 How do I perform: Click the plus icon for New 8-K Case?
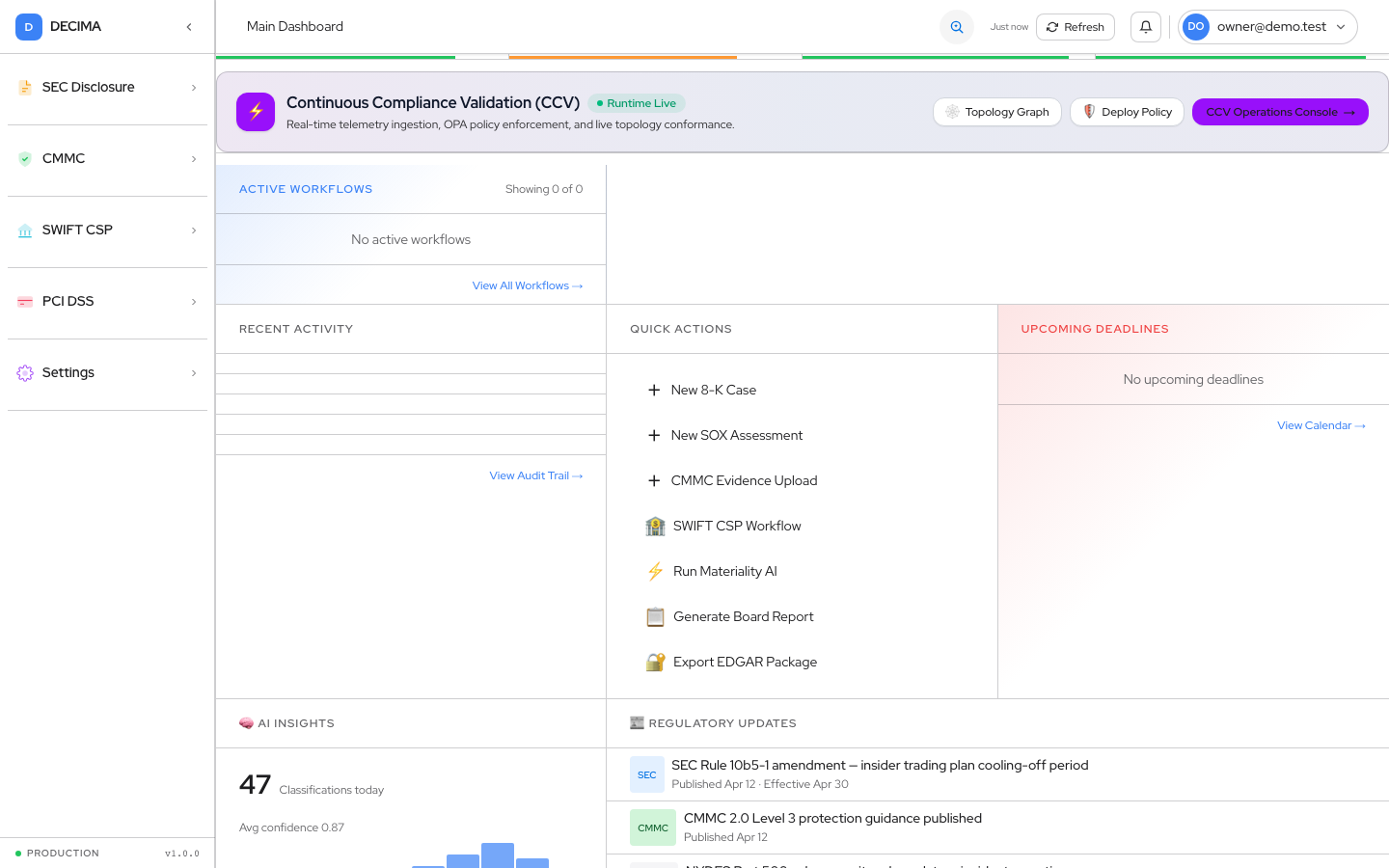click(654, 390)
